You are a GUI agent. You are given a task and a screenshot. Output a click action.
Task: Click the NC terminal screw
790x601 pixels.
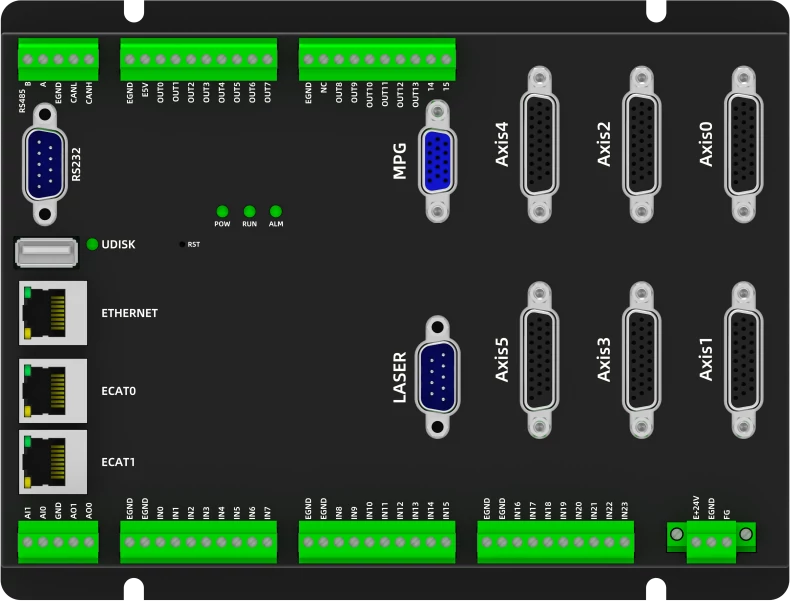[x=323, y=59]
